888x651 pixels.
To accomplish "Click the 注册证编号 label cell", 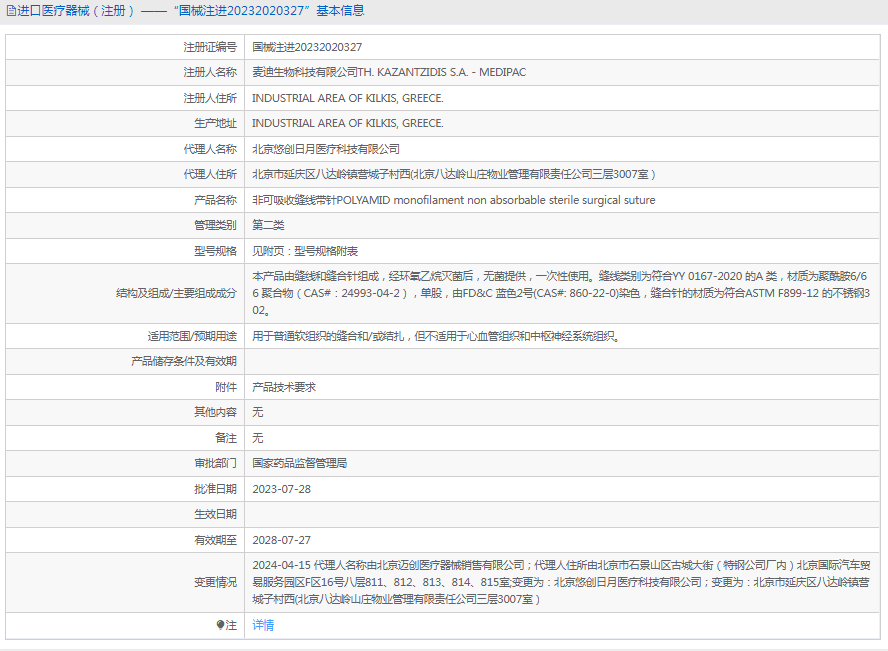I will coord(210,47).
